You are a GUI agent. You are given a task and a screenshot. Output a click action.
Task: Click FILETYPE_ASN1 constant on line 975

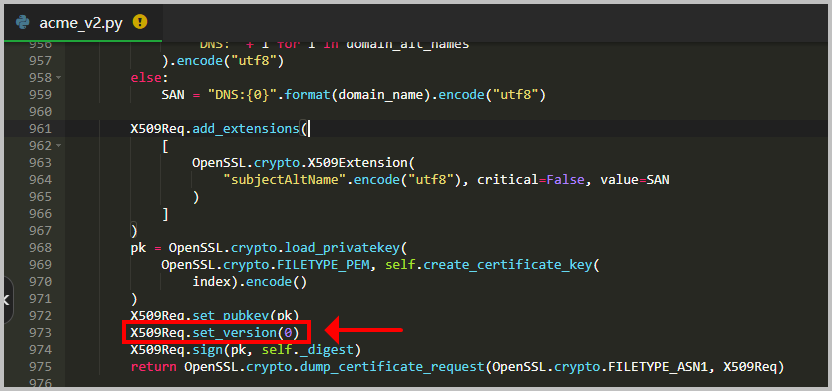coord(658,367)
